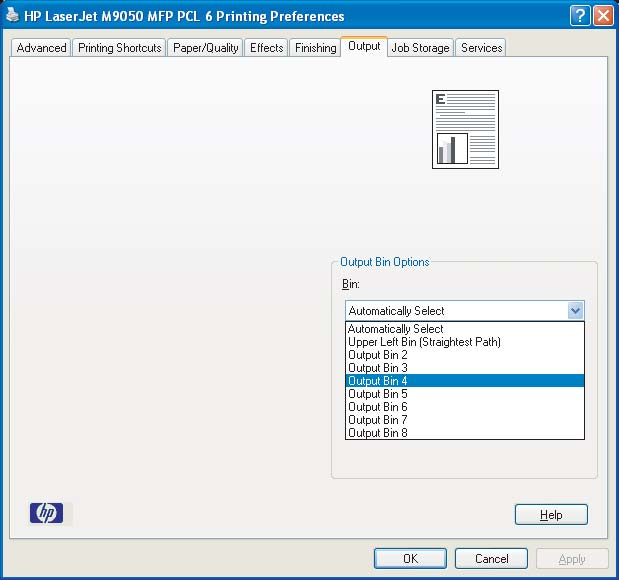This screenshot has width=619, height=580.
Task: Click the Help button
Action: [x=551, y=514]
